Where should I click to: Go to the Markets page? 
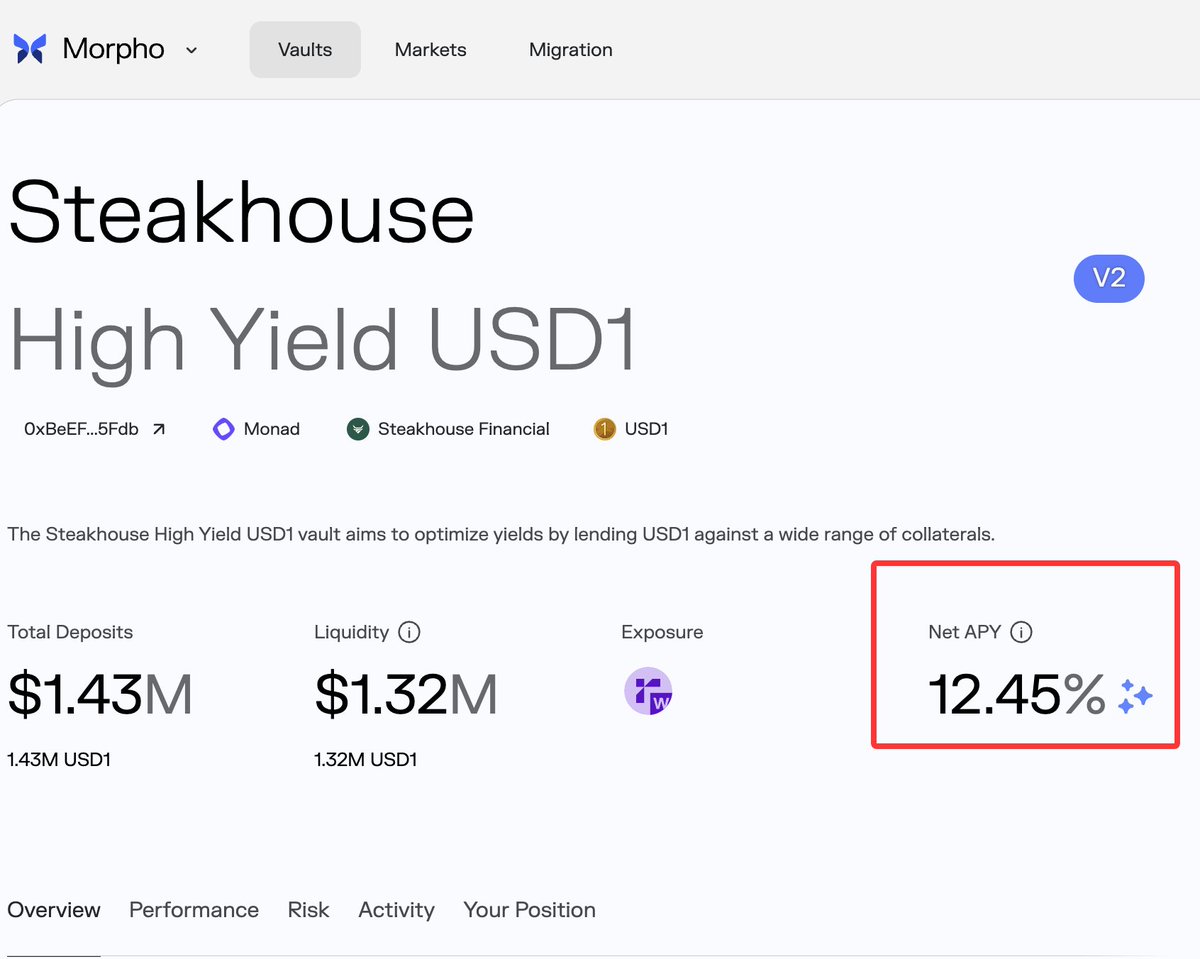coord(430,50)
